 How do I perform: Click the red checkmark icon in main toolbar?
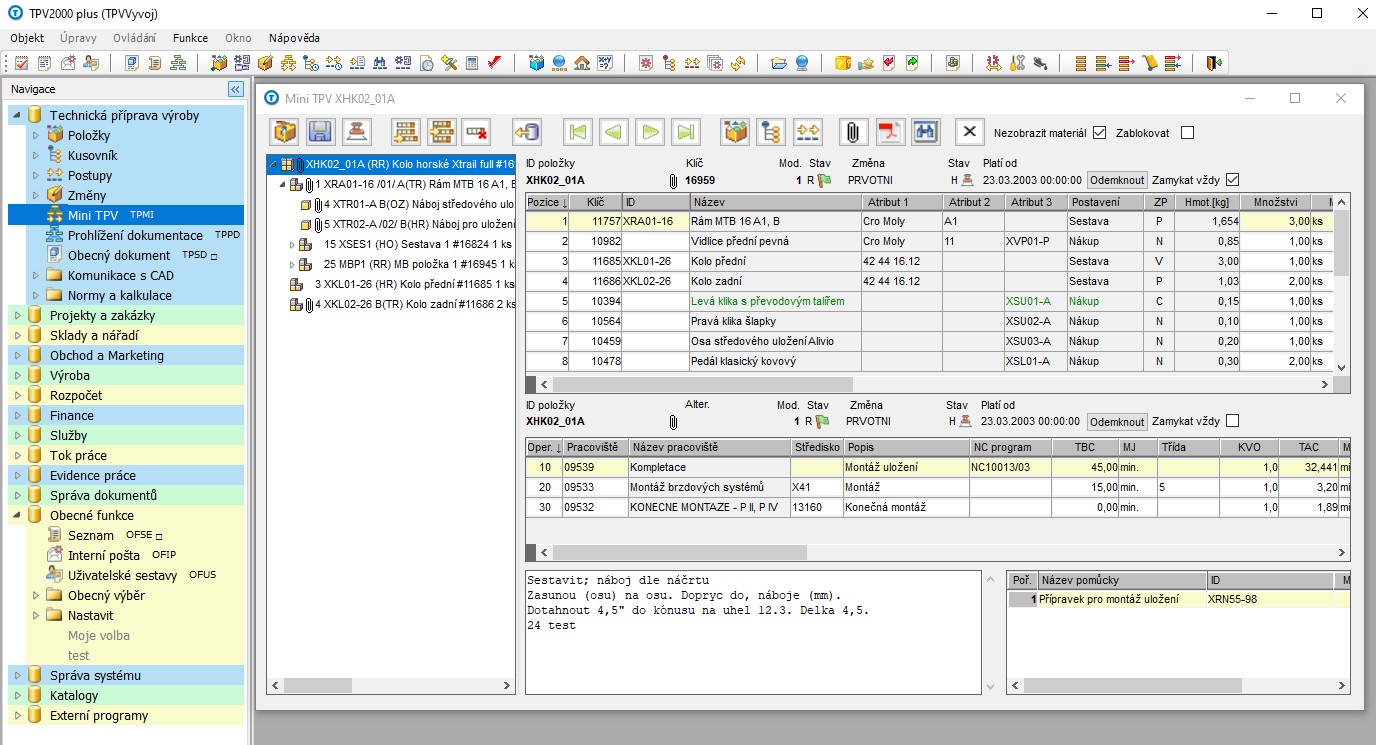pos(494,63)
